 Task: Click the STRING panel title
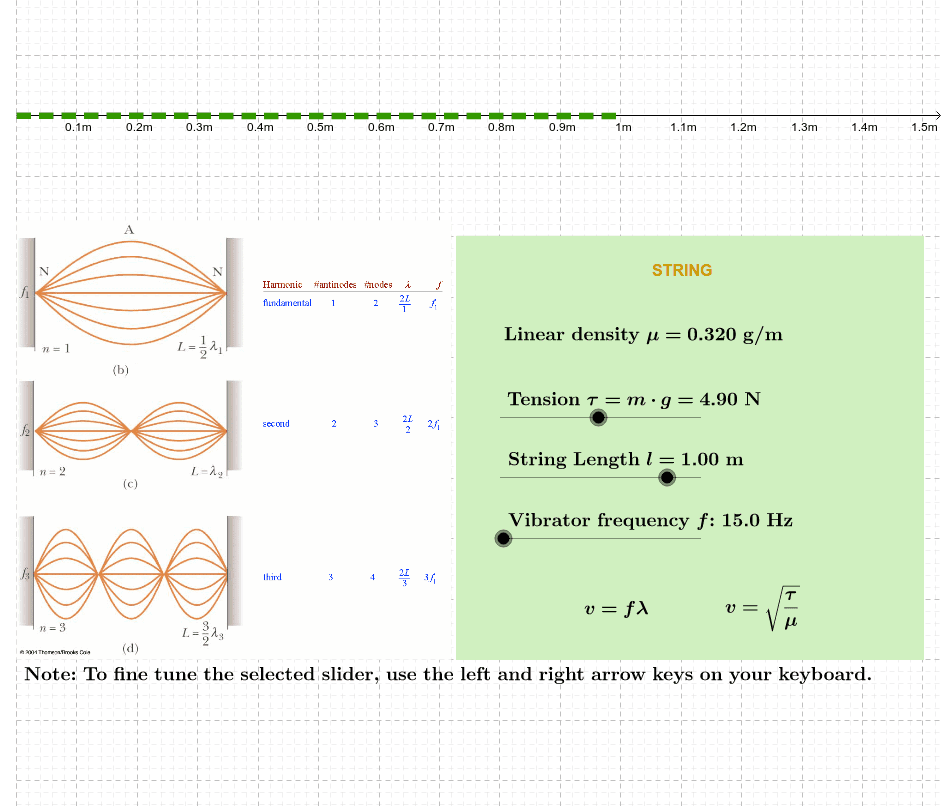682,270
